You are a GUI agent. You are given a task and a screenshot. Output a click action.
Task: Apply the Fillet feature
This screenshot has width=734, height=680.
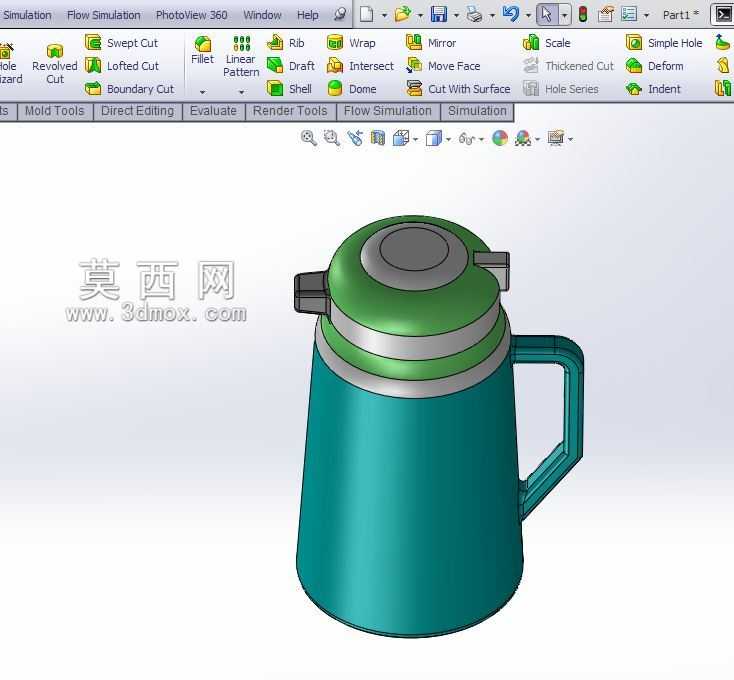[202, 51]
